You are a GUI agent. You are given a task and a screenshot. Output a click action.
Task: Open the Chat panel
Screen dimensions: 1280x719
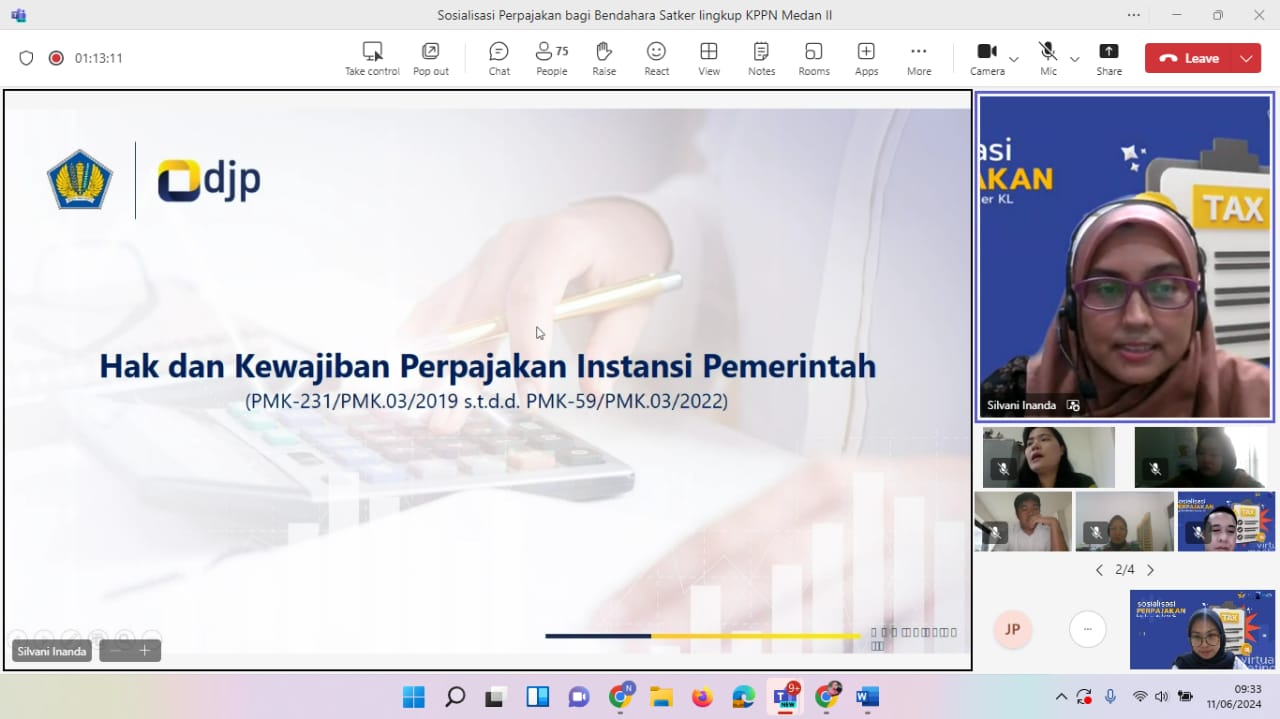[499, 58]
